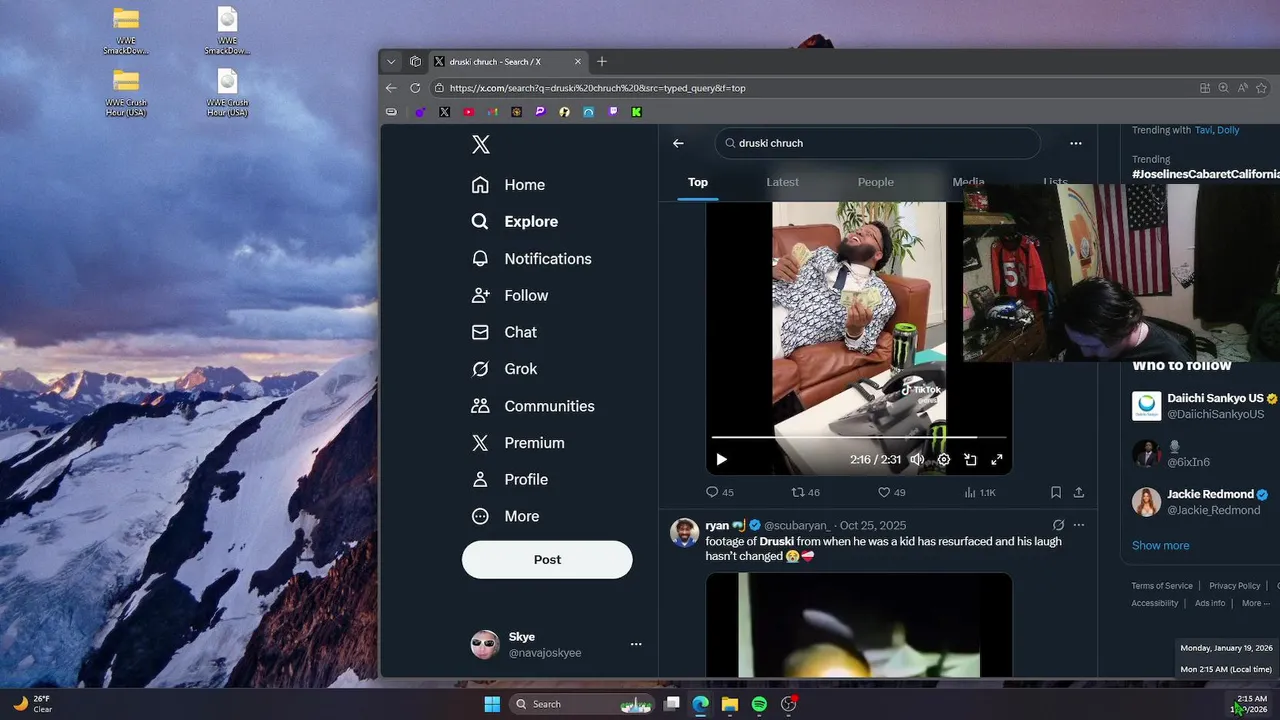Go to the Explore page
The height and width of the screenshot is (720, 1280).
coord(515,222)
